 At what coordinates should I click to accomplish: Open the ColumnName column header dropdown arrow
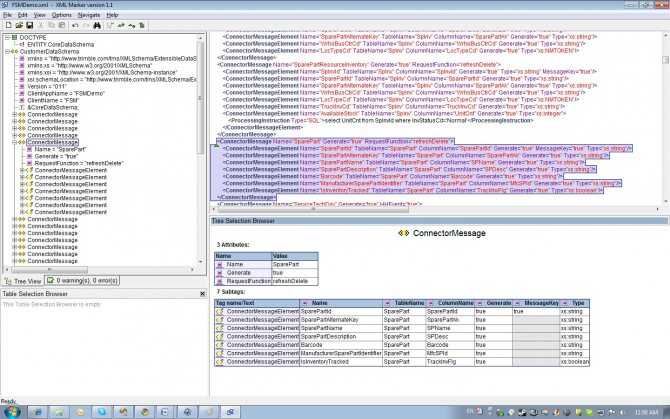(x=431, y=303)
